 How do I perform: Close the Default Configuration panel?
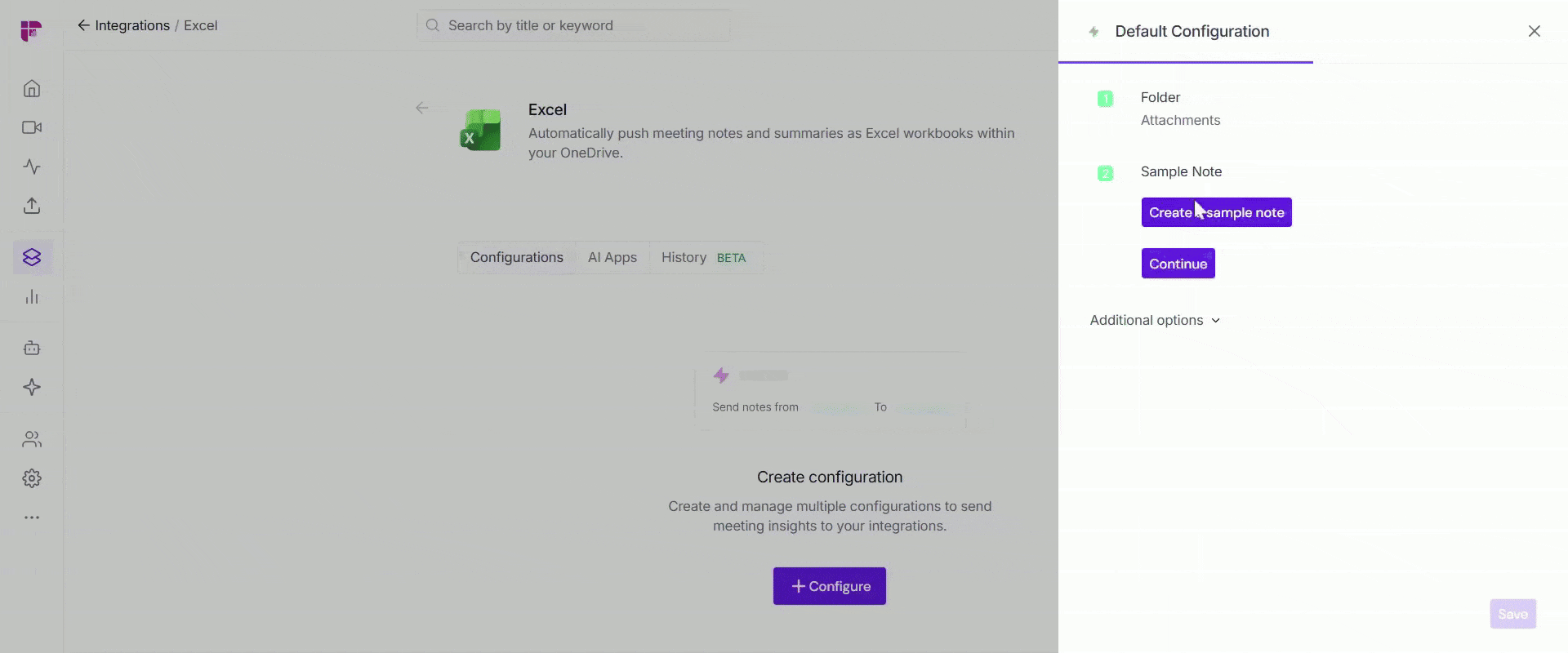[1535, 31]
